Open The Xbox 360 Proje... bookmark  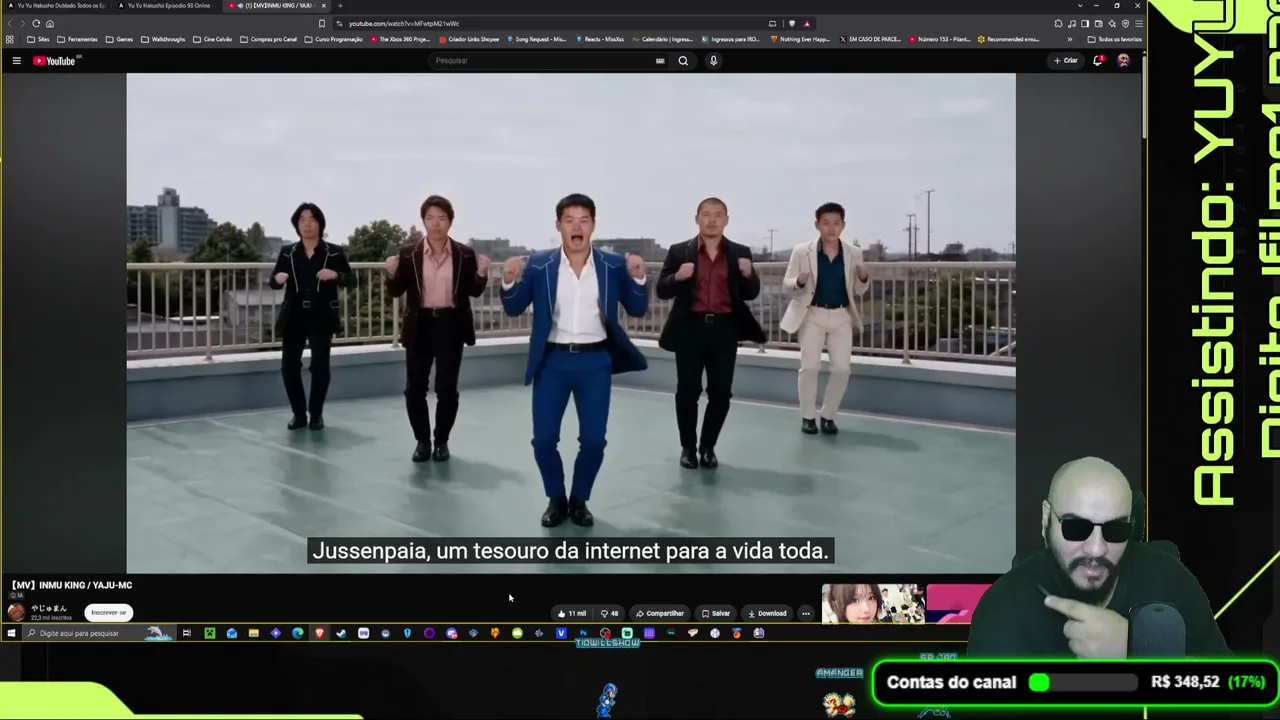click(400, 40)
